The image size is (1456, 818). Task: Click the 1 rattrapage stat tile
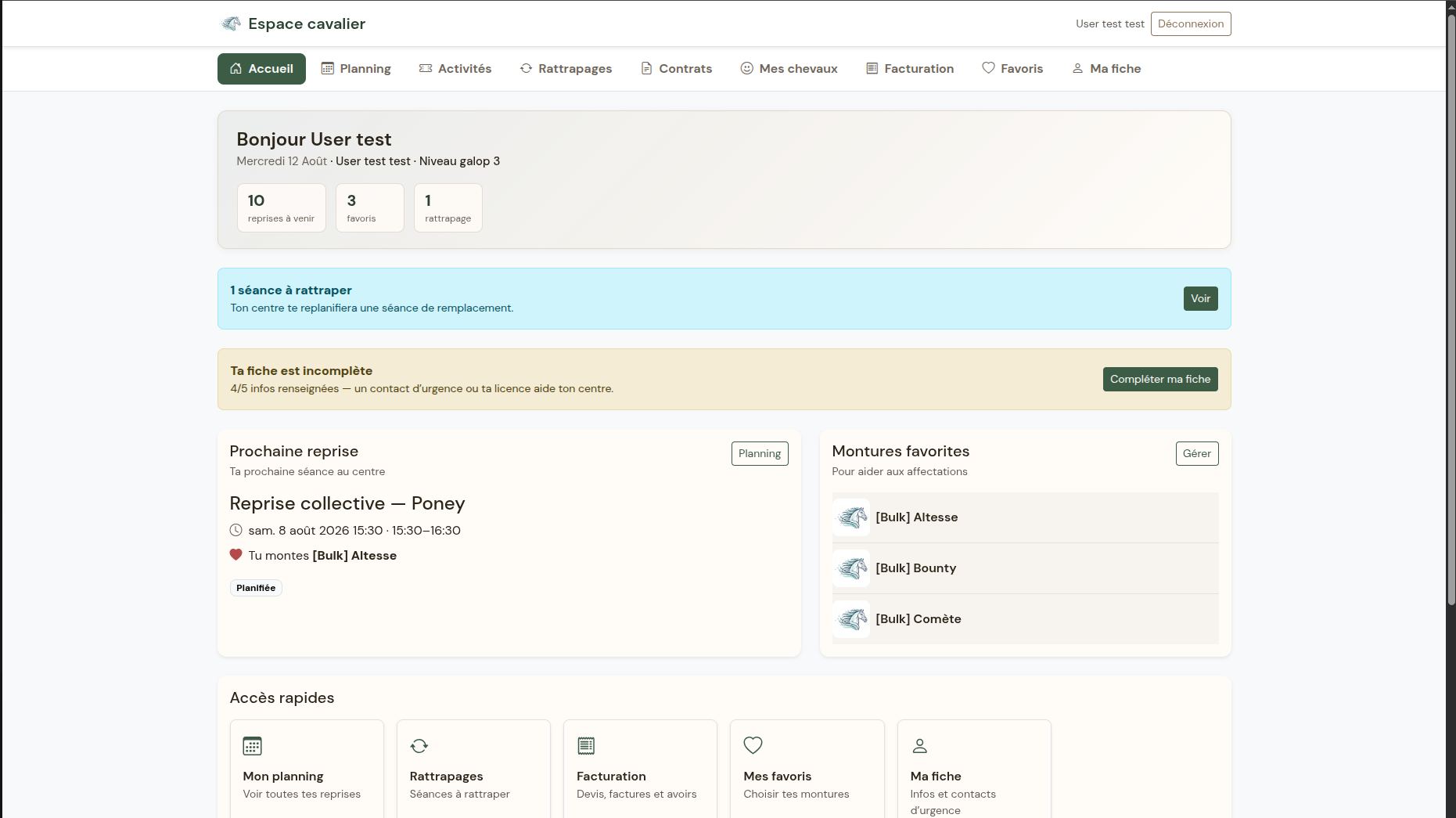[x=448, y=207]
